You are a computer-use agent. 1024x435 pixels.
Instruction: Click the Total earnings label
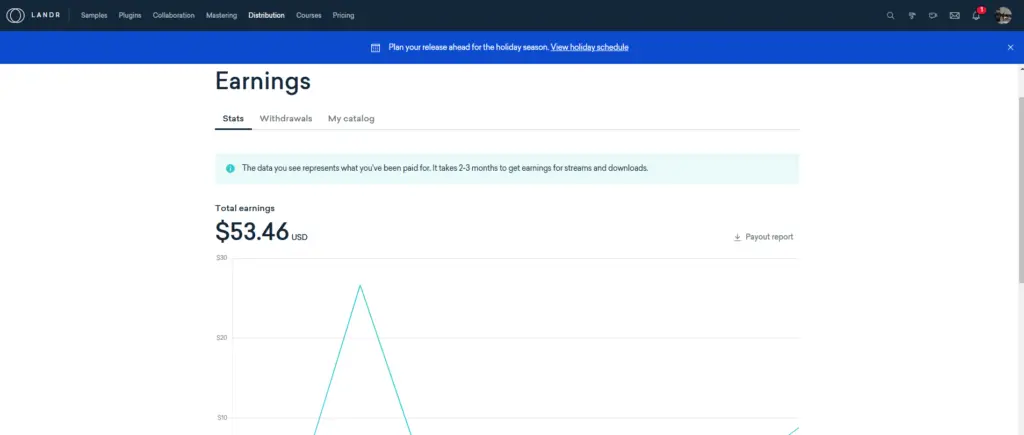tap(245, 208)
